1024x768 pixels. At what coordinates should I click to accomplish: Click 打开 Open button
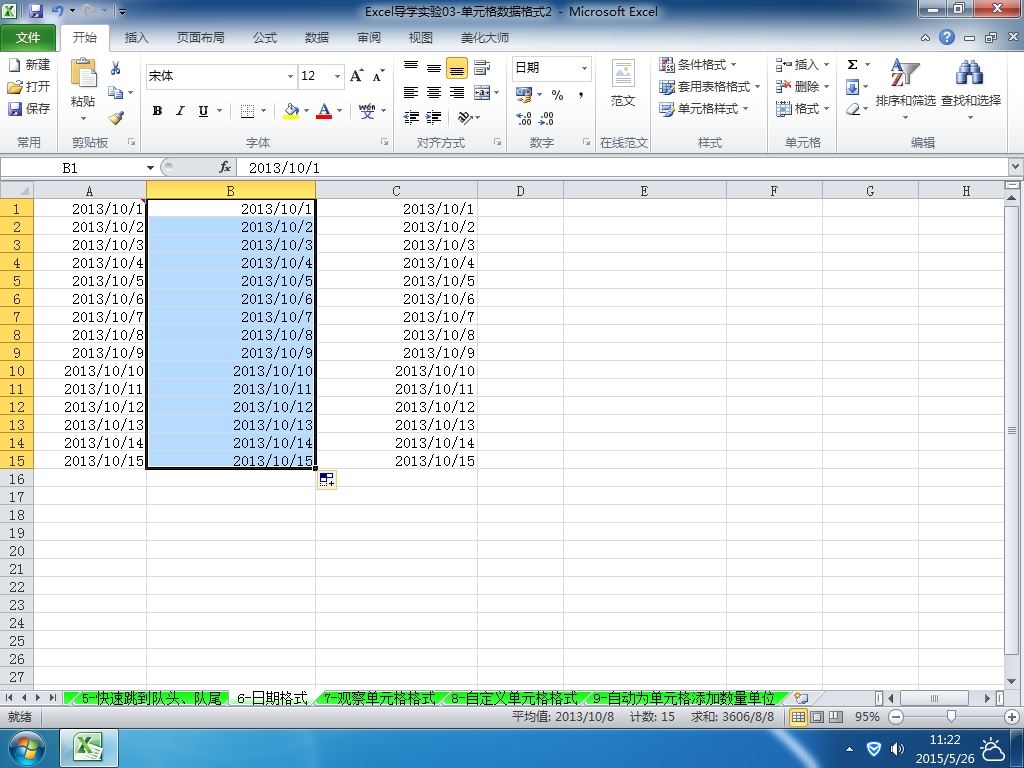29,86
